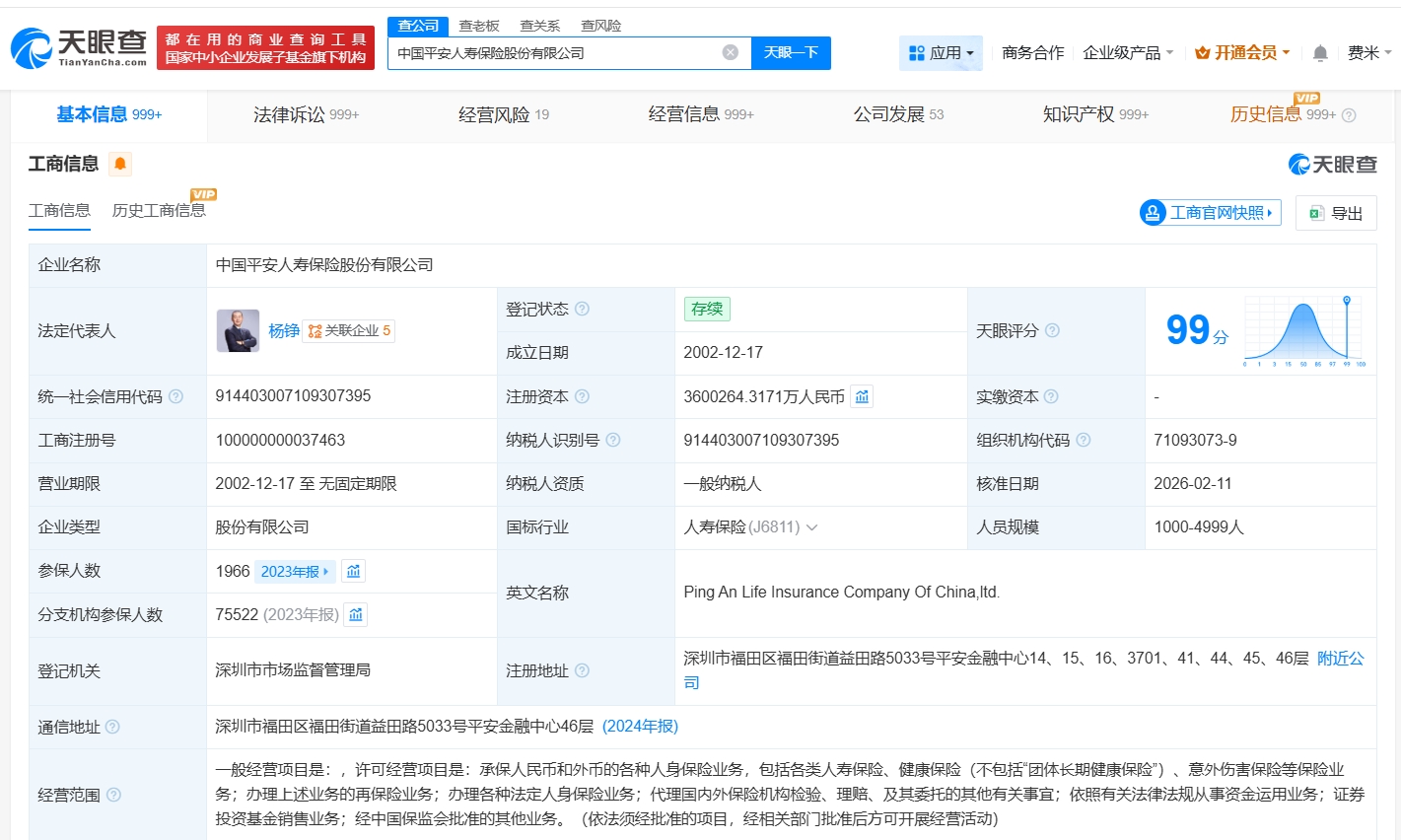Image resolution: width=1401 pixels, height=840 pixels.
Task: Open the 开通会员 dropdown
Action: (x=1242, y=53)
